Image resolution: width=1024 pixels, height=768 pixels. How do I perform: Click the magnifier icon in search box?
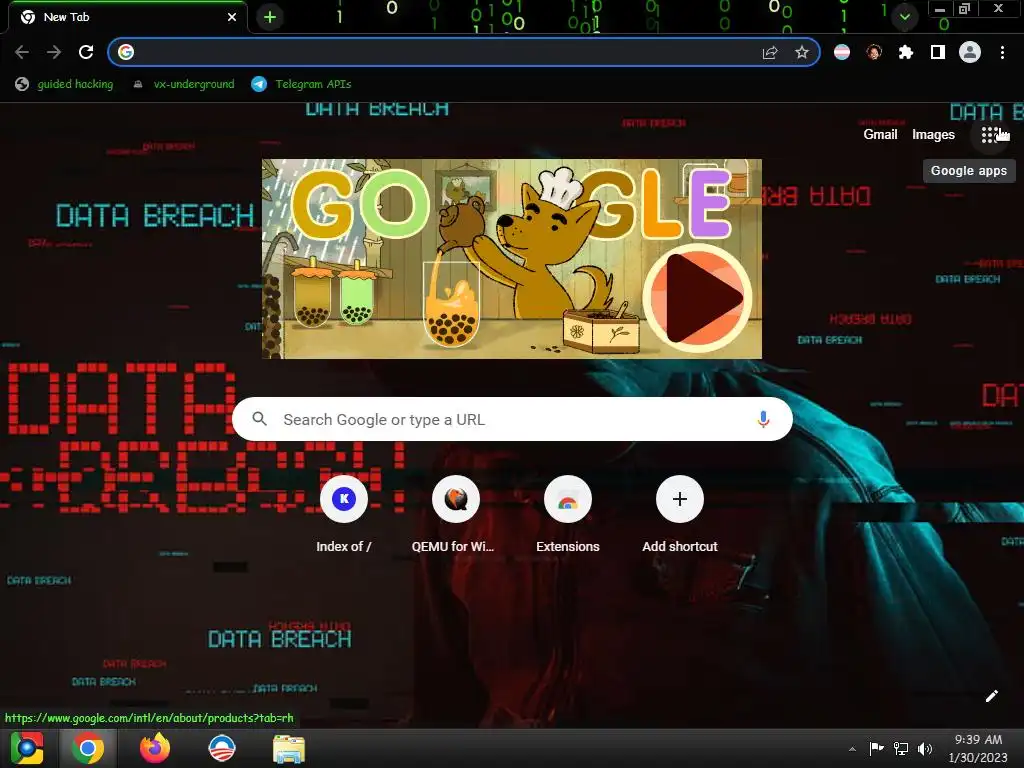click(259, 419)
